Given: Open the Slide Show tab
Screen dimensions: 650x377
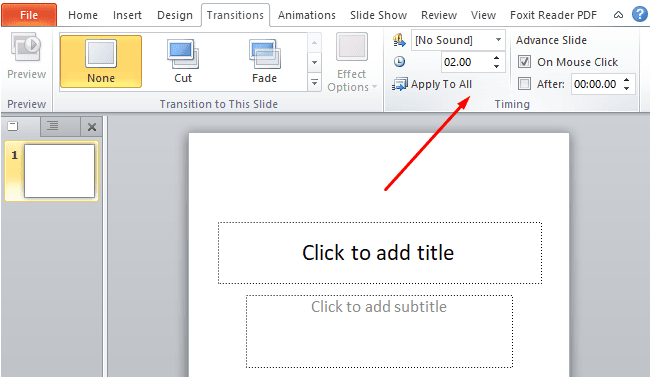Looking at the screenshot, I should pyautogui.click(x=378, y=15).
